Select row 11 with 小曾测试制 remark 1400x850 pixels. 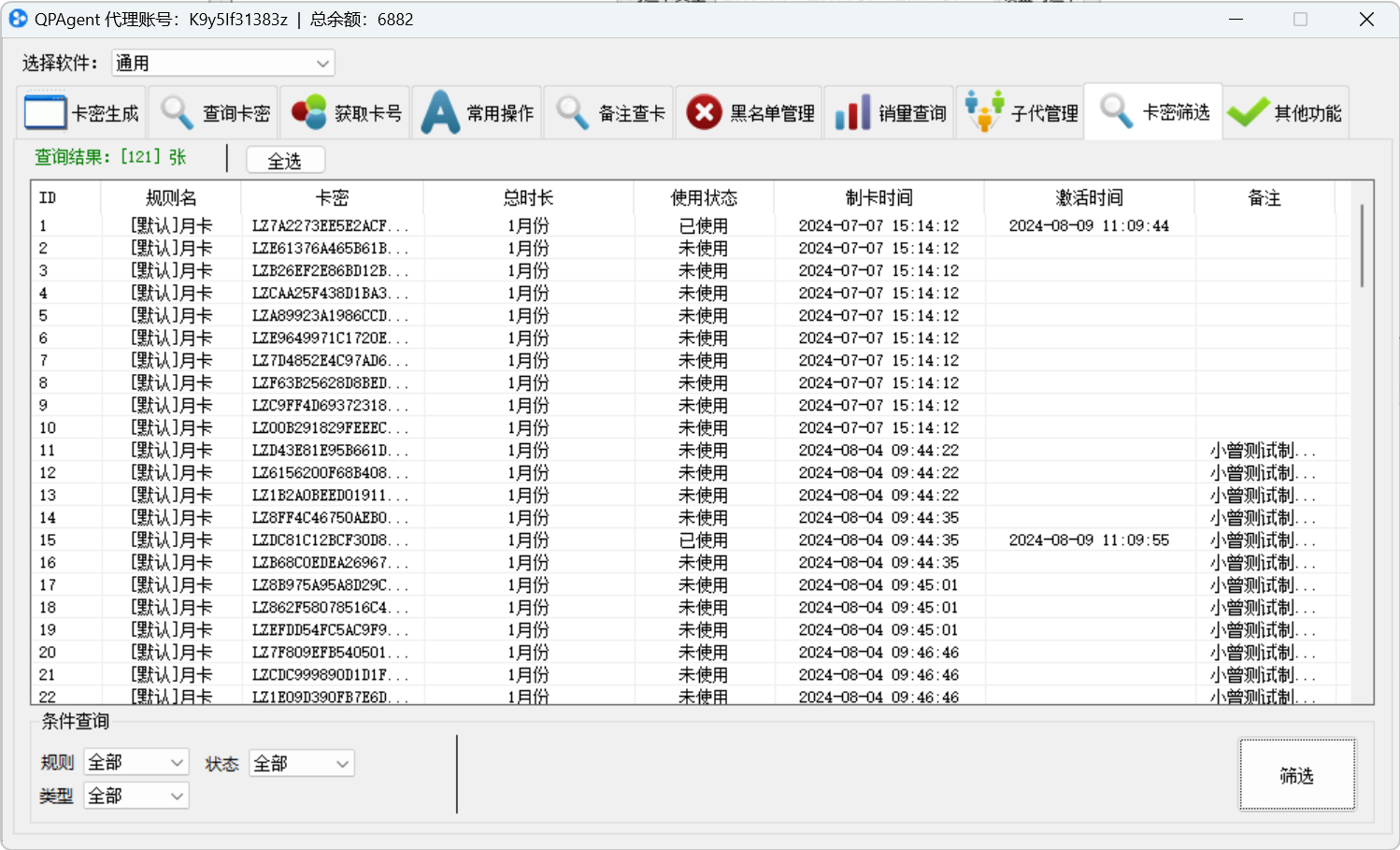561,450
